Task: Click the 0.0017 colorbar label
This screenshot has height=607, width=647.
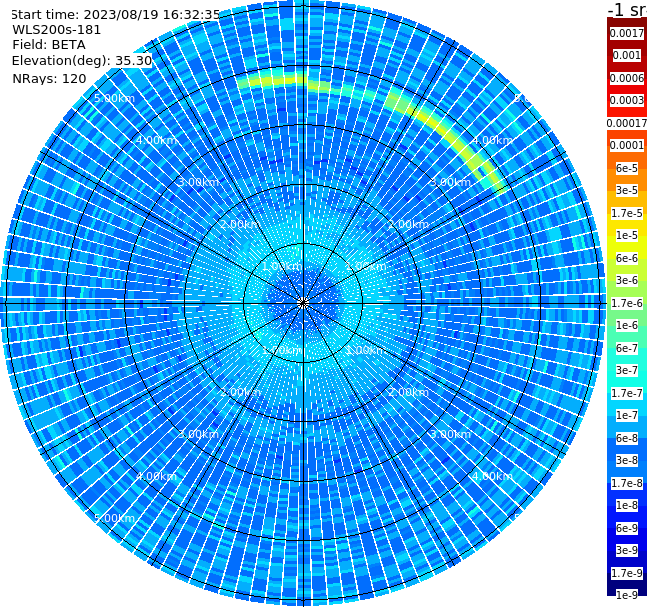Action: click(x=627, y=33)
